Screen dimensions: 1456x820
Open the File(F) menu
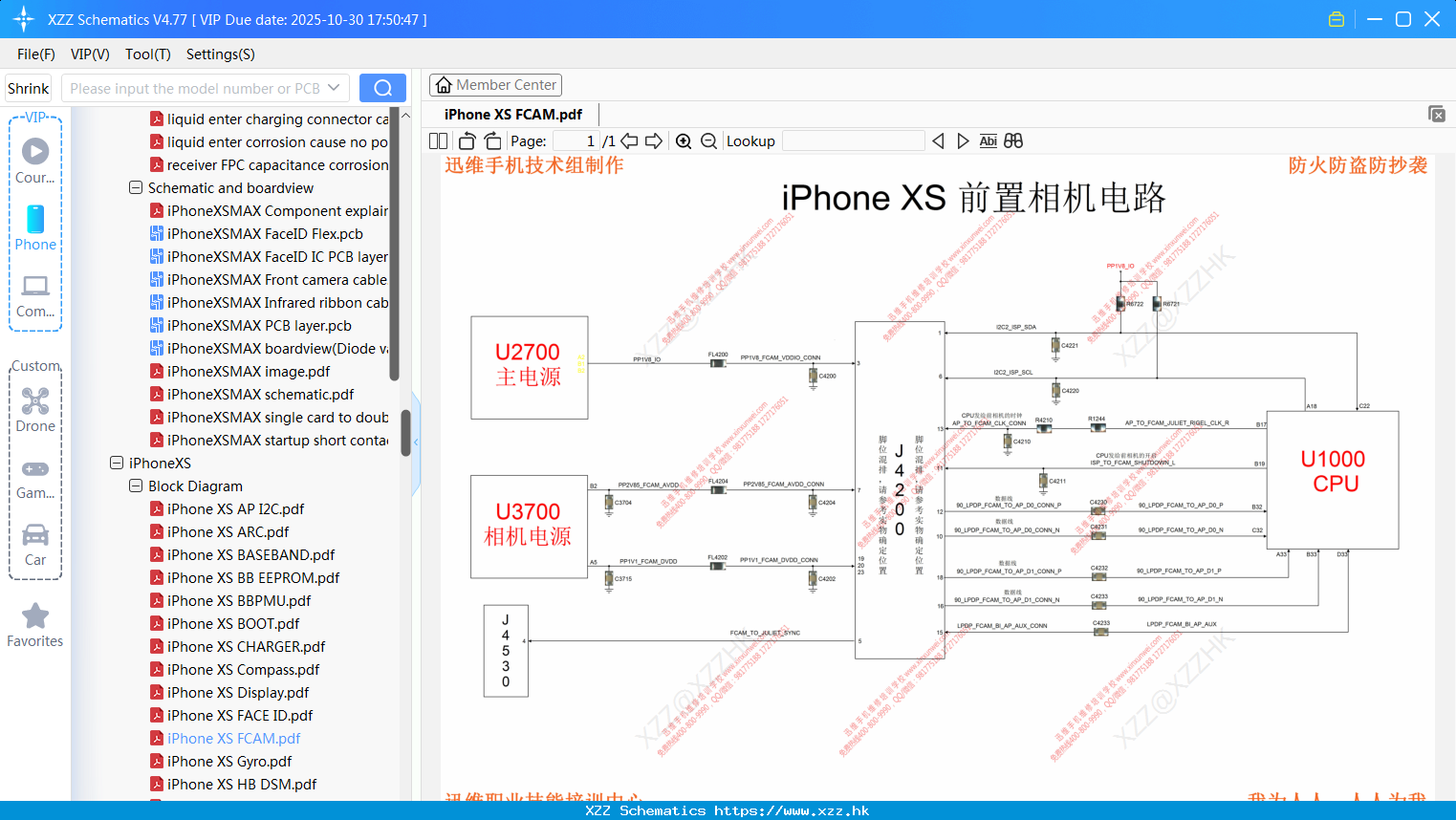(36, 54)
